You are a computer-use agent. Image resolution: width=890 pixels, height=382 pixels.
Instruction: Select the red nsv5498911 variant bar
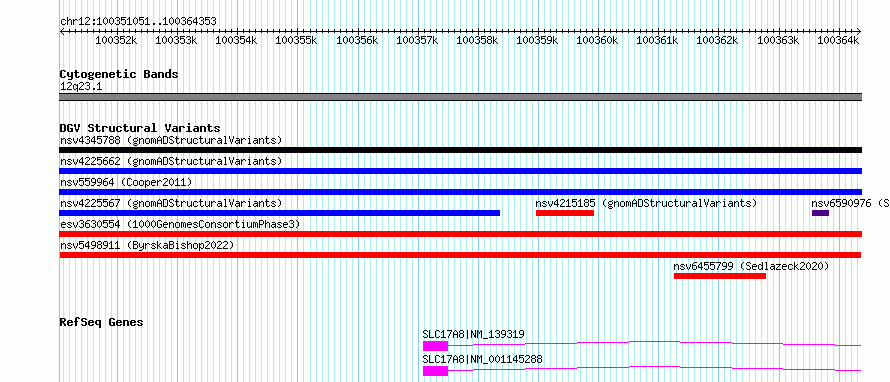tap(460, 255)
